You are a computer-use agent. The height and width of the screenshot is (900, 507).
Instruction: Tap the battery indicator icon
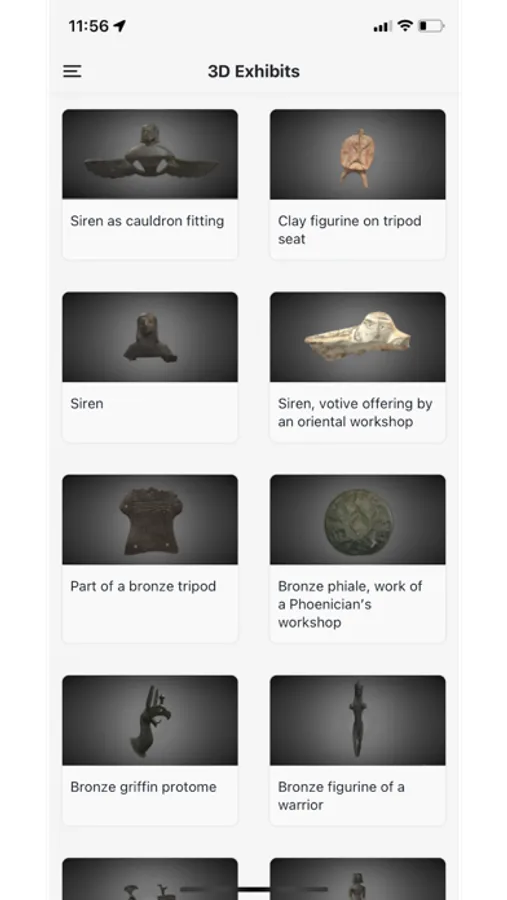[431, 26]
